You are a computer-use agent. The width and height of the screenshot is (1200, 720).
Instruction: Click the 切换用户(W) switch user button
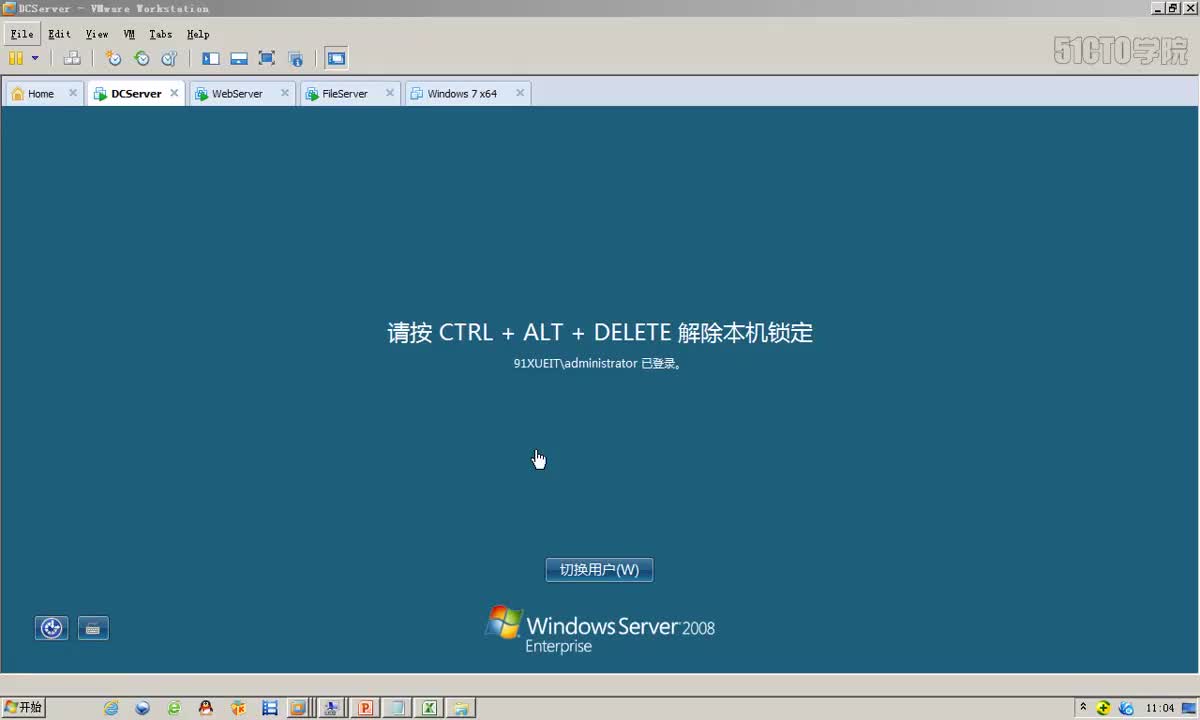(599, 570)
